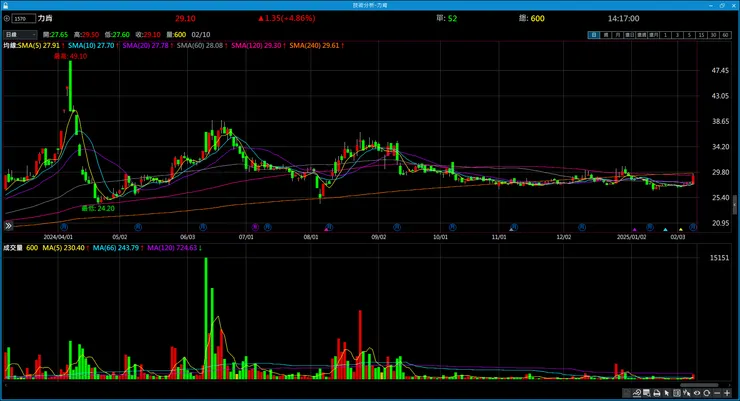740x401 pixels.
Task: Click the volume MA(5) 230.40 label
Action: coord(66,248)
